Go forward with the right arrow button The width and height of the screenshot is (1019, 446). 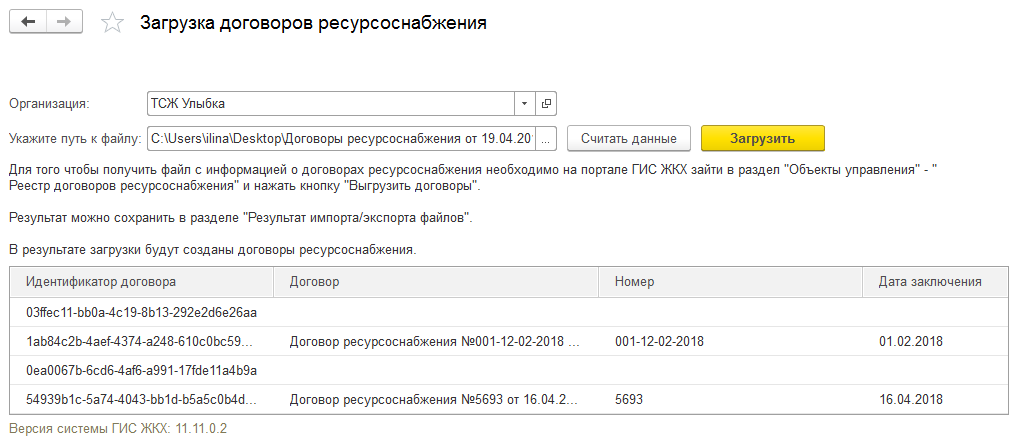[64, 22]
